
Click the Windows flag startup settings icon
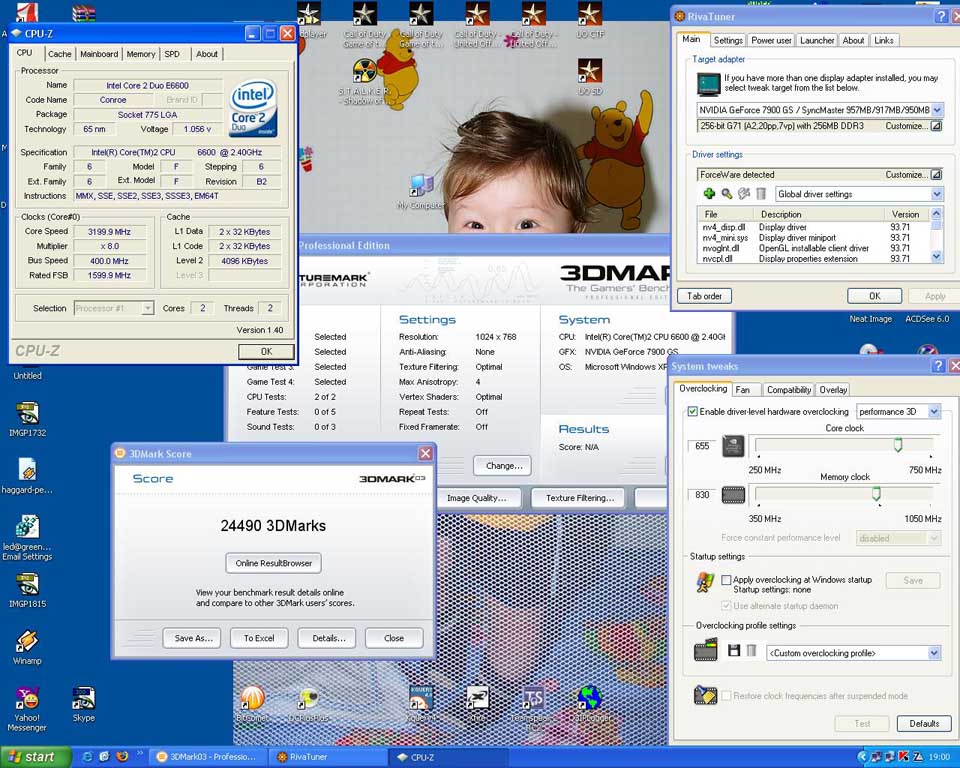[x=705, y=582]
